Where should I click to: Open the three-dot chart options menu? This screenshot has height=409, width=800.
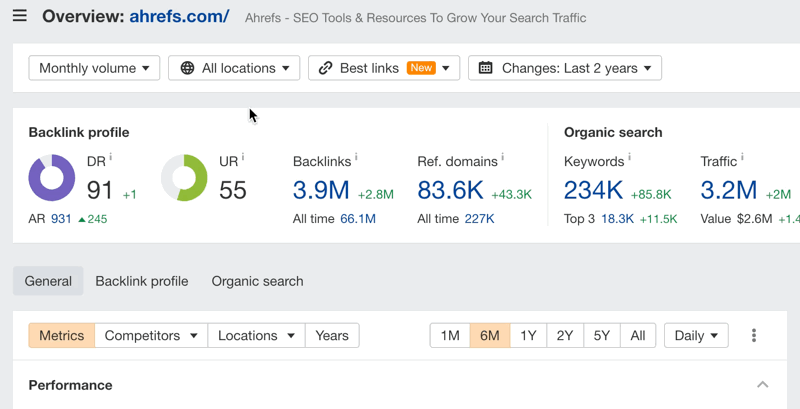click(754, 336)
